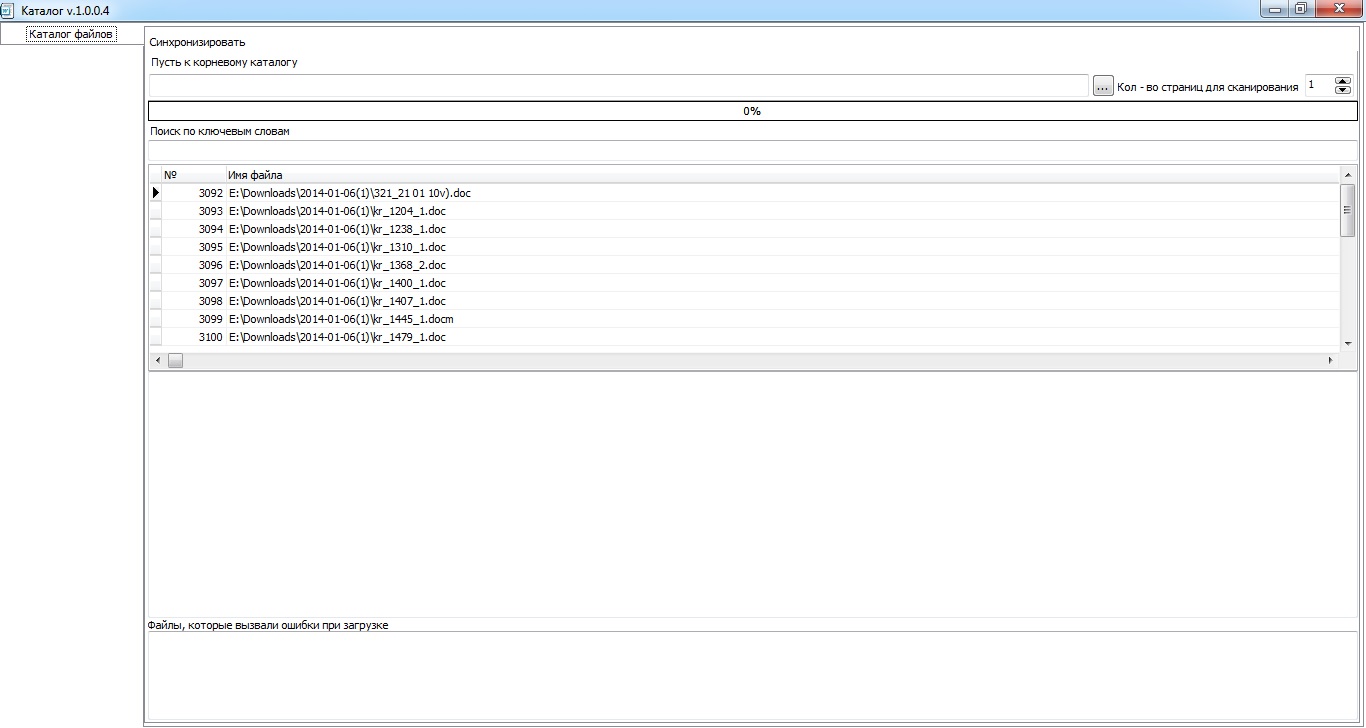Click inside the load-errors file list box
Viewport: 1366px width, 728px height.
pyautogui.click(x=752, y=676)
